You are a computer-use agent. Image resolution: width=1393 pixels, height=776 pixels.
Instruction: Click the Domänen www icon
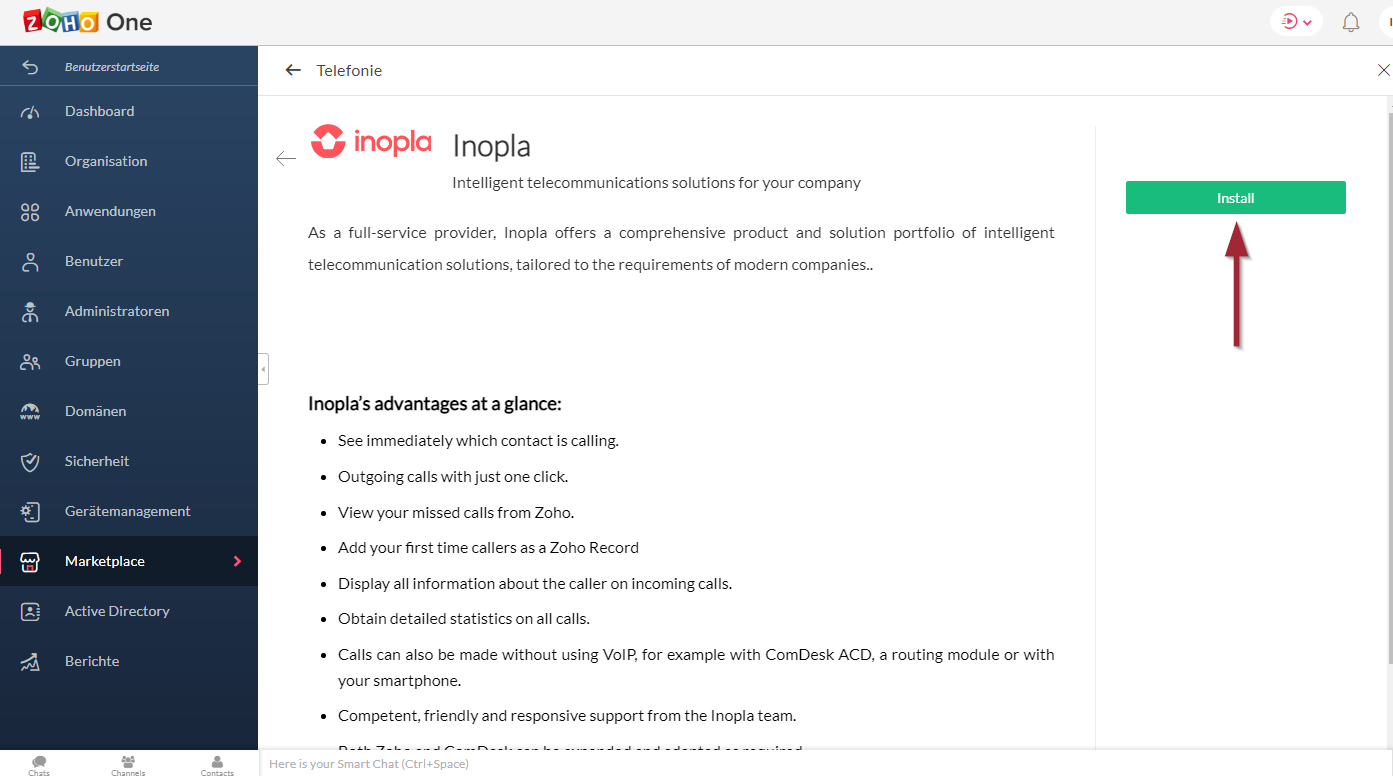tap(30, 412)
